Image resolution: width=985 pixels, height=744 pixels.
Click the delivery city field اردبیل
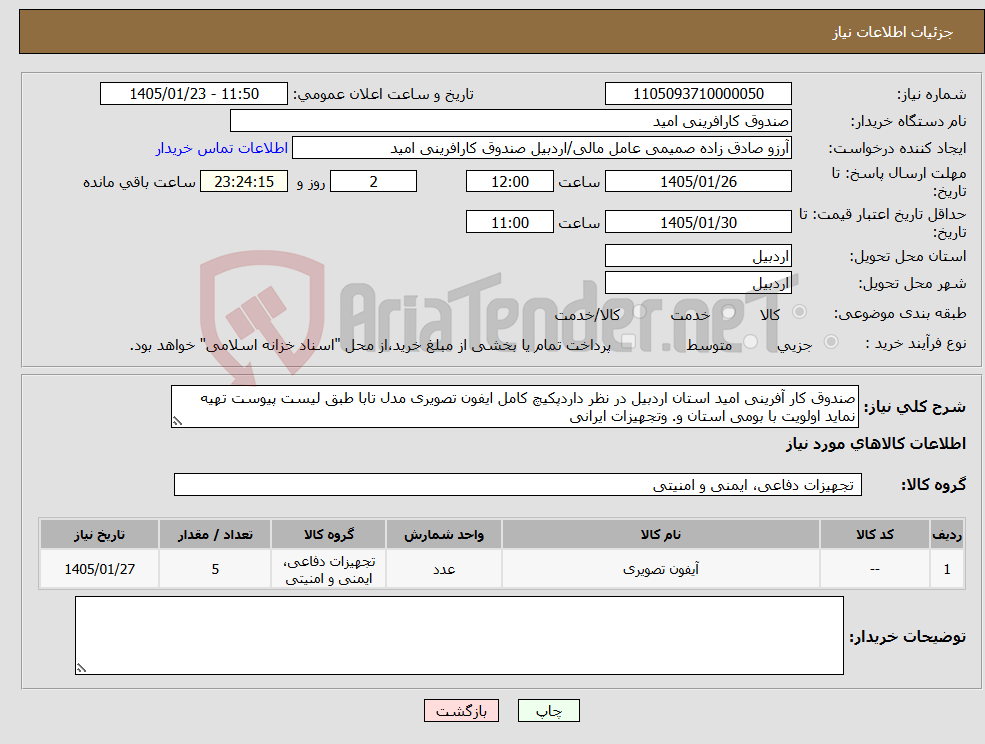[698, 283]
